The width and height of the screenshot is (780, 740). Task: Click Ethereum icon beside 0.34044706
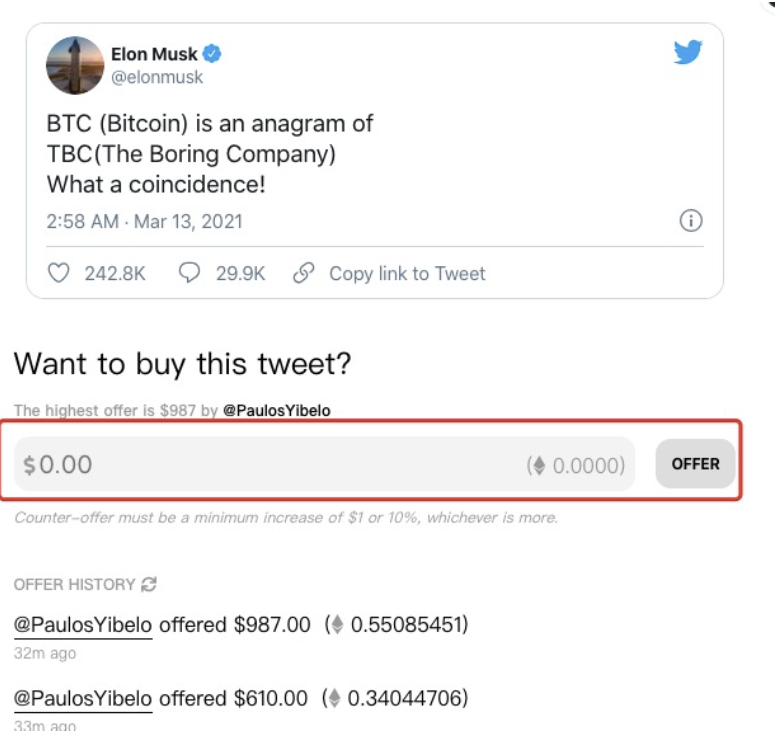click(x=337, y=697)
